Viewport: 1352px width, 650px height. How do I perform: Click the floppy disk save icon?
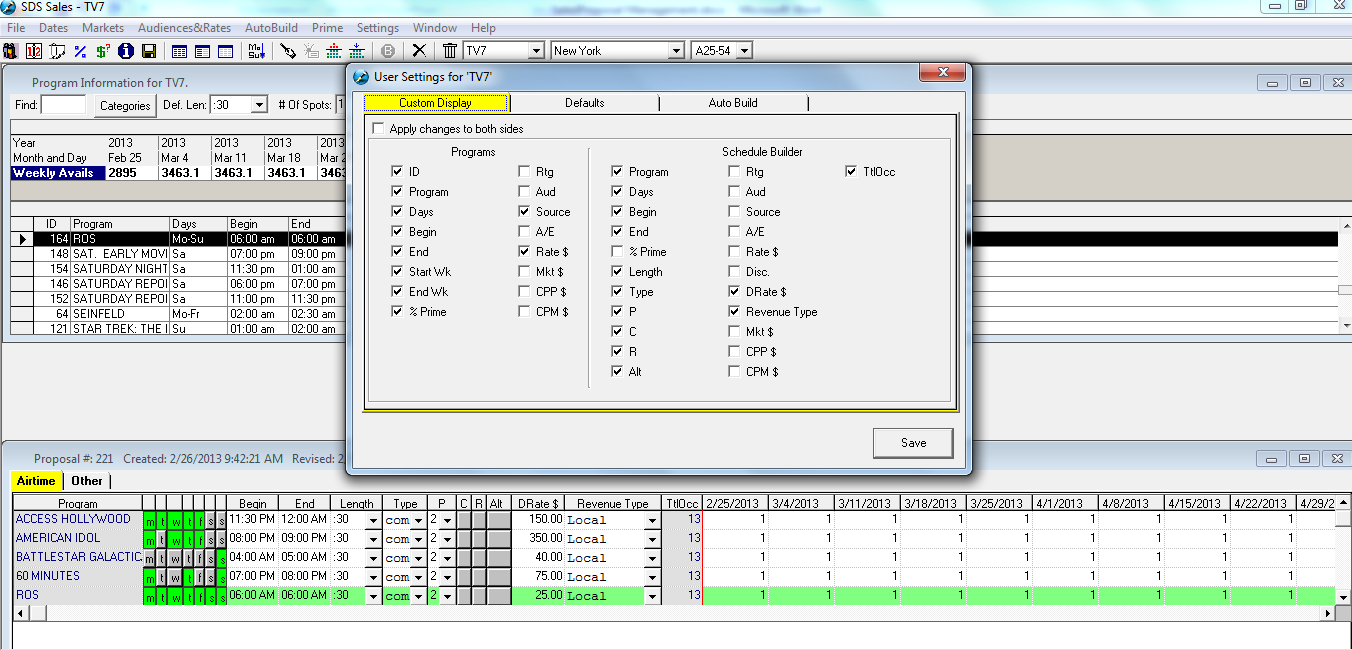(149, 51)
